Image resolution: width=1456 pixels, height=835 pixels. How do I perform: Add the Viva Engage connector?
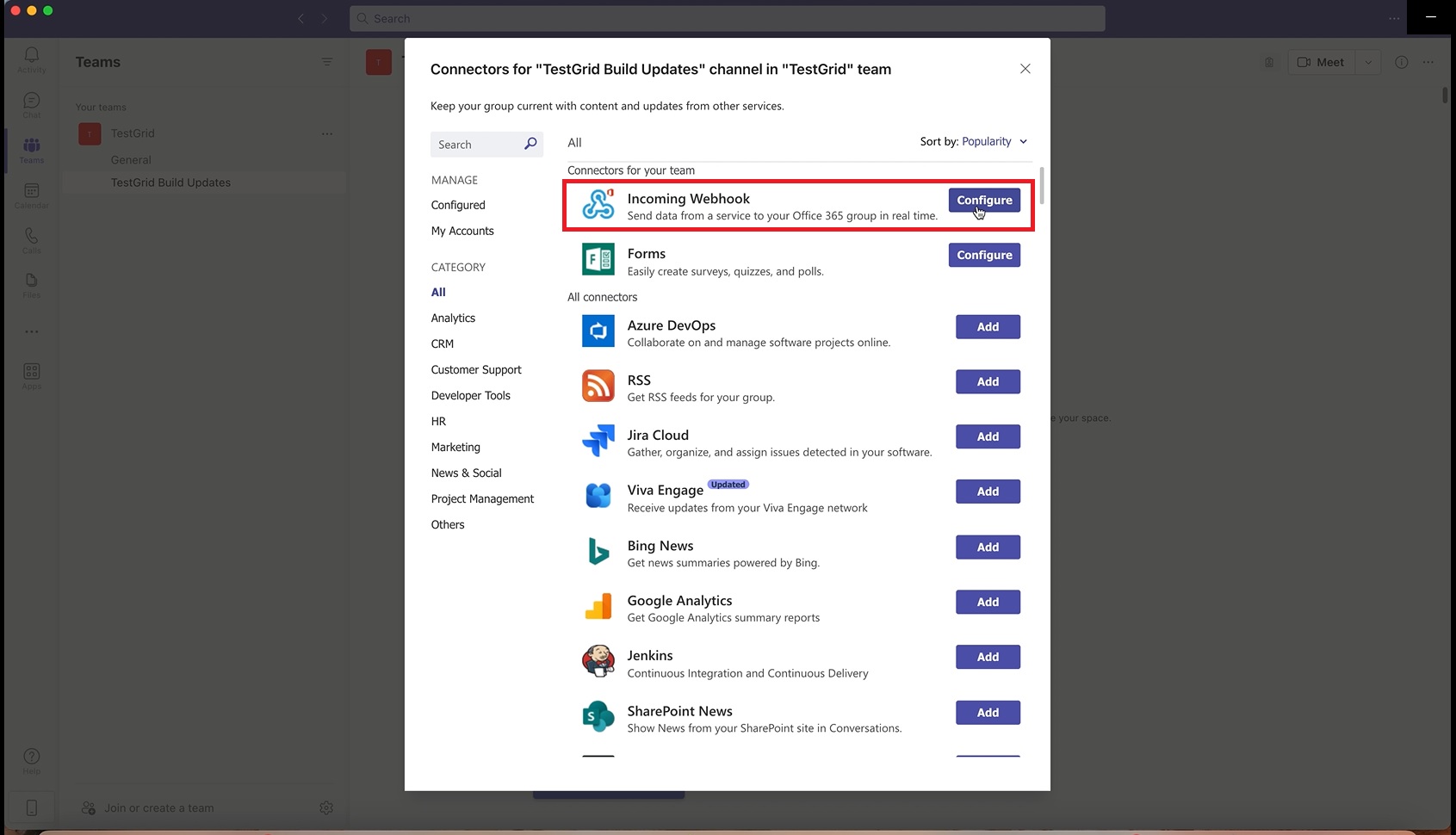coord(988,492)
